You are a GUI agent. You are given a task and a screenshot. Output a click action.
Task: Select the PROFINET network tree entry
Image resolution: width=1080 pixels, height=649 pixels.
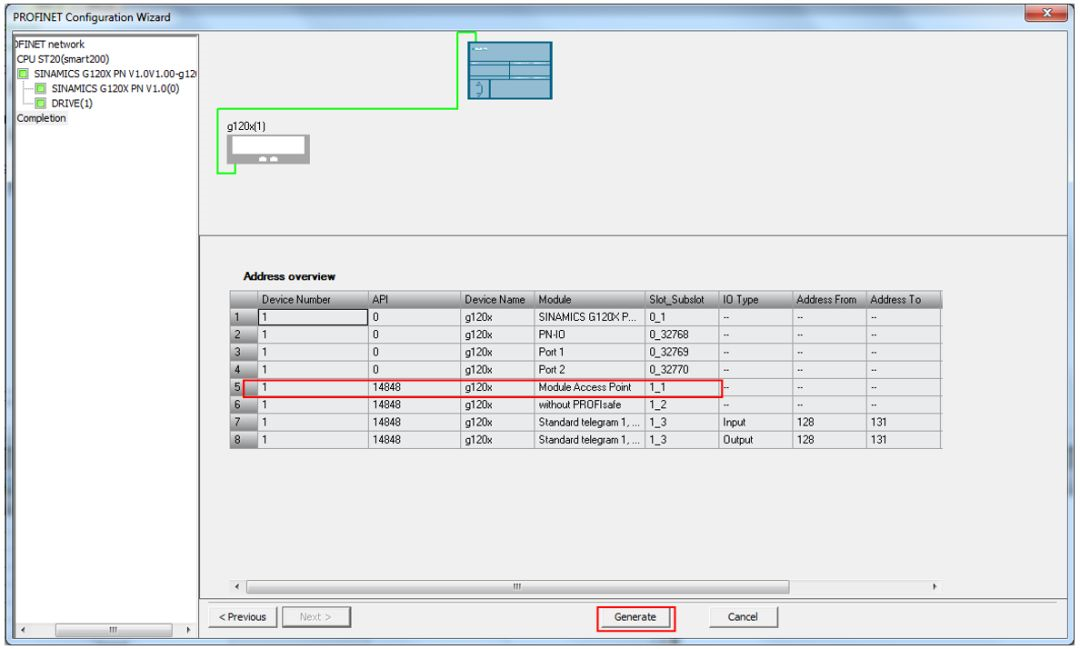click(x=50, y=44)
